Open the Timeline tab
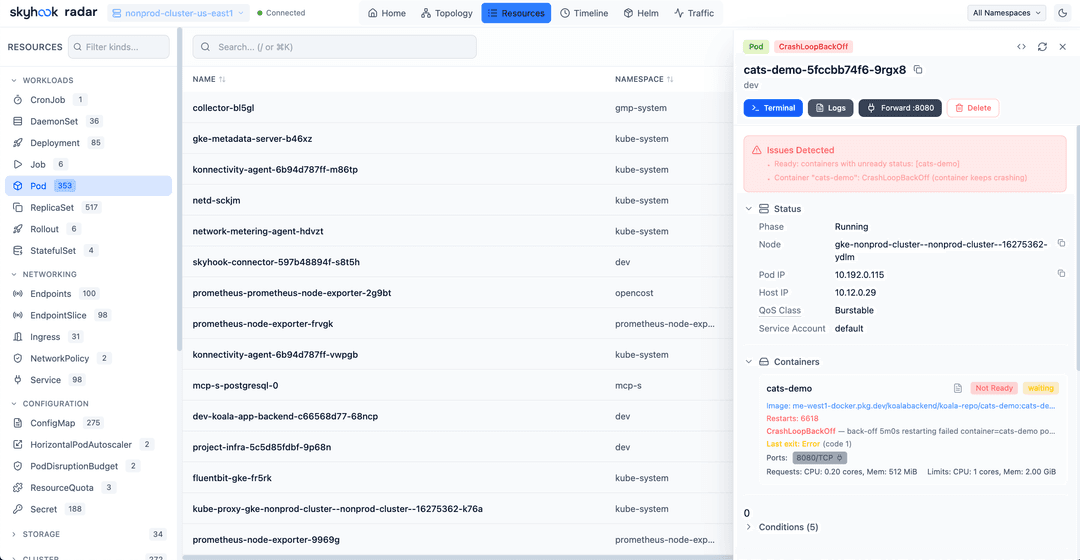1080x560 pixels. [584, 13]
